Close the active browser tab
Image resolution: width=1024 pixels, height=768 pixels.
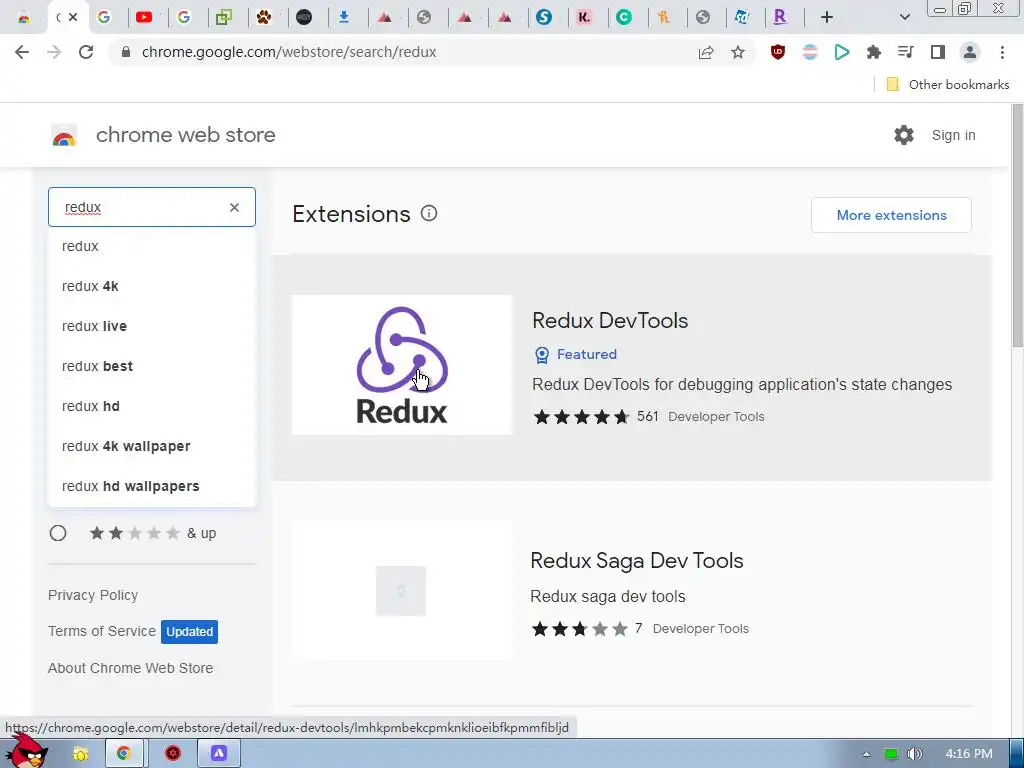[73, 18]
